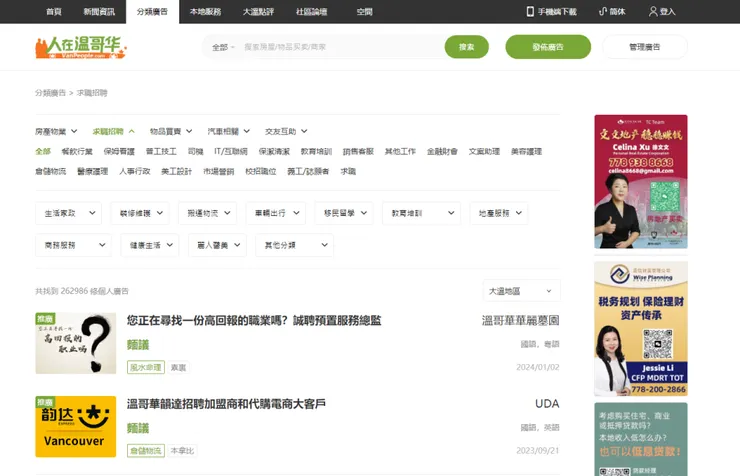Filter by 司機 subcategory

tap(195, 151)
